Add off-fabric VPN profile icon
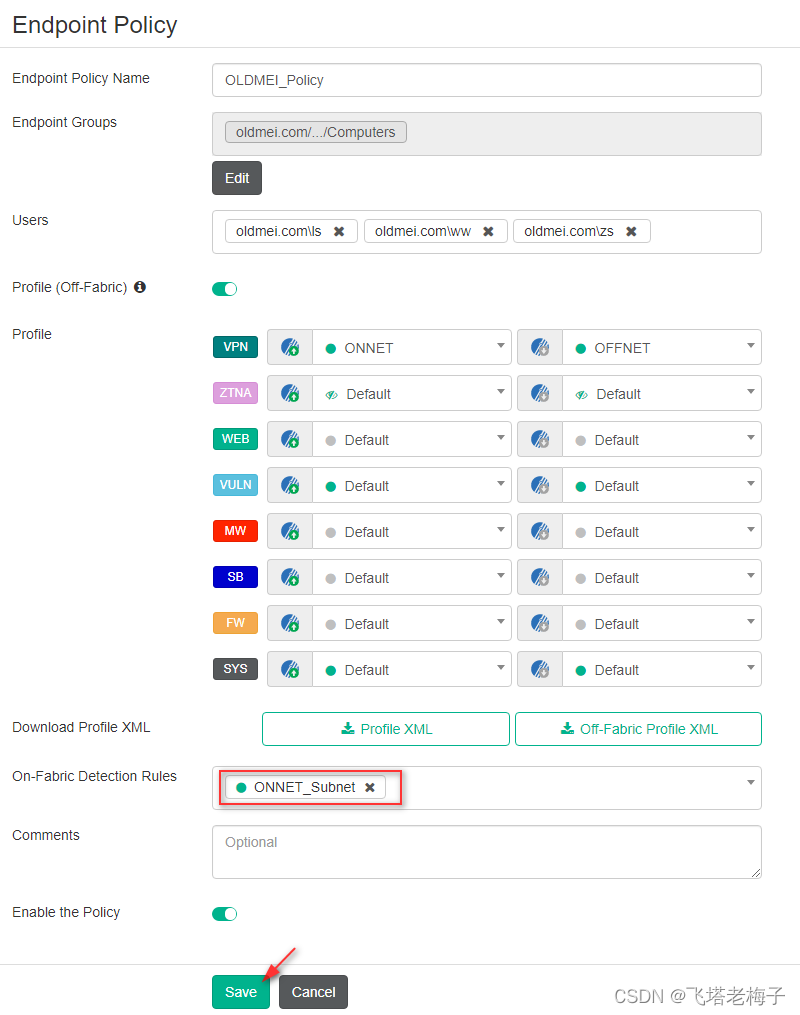 (540, 348)
